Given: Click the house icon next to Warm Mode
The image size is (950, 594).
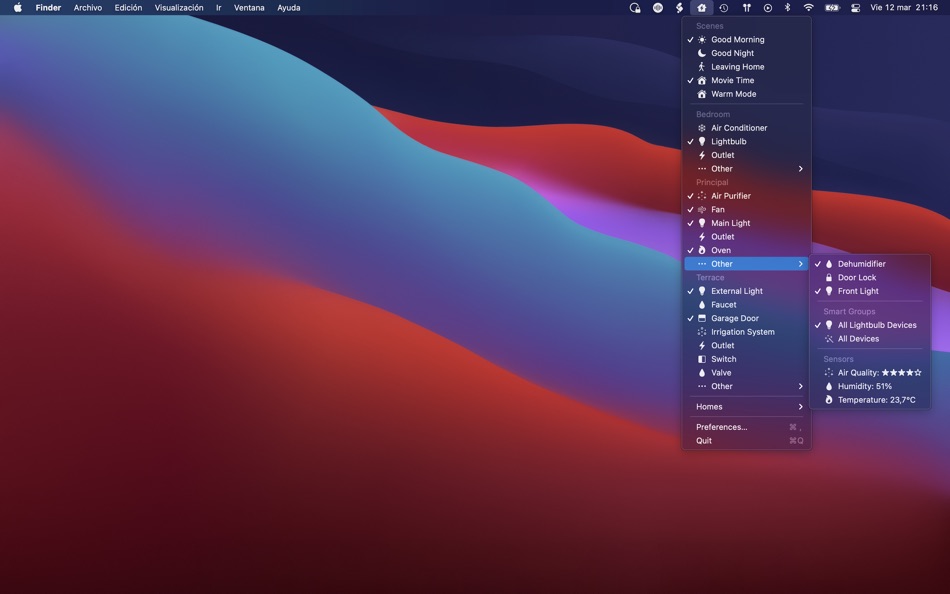Looking at the screenshot, I should (x=702, y=94).
